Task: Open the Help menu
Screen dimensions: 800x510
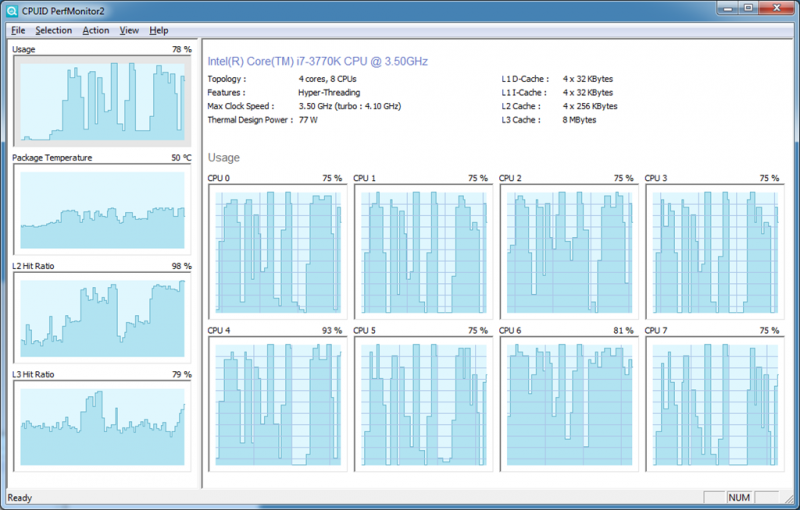Action: pos(159,30)
